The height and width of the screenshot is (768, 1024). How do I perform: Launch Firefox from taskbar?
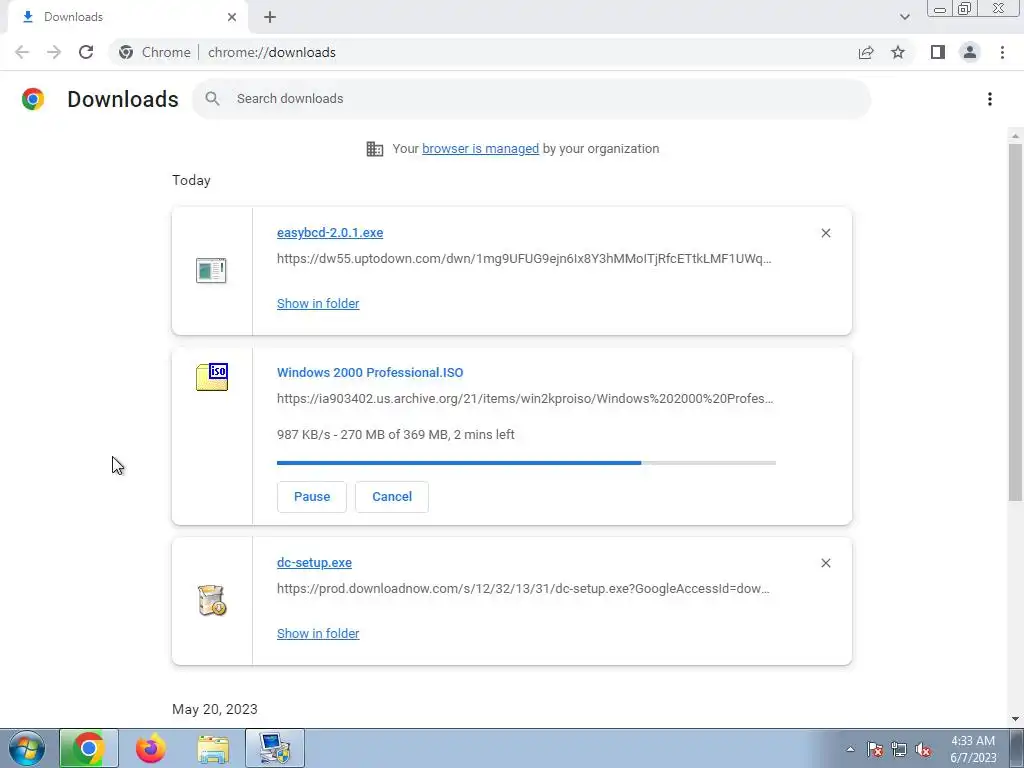pyautogui.click(x=151, y=748)
